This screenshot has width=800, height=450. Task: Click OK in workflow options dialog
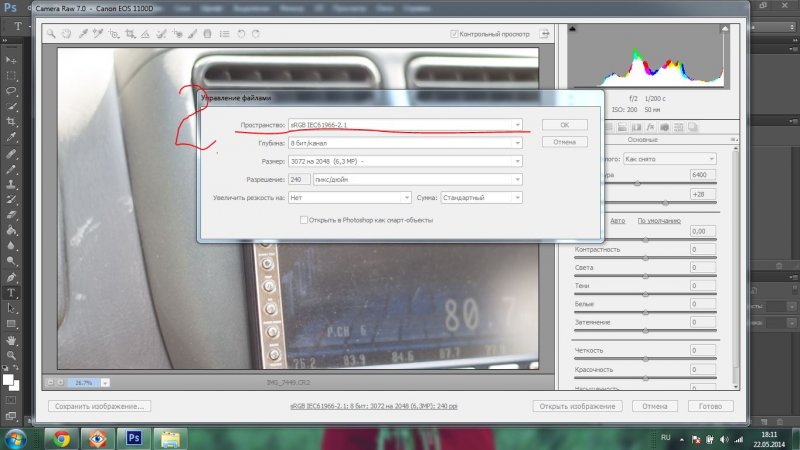point(564,124)
